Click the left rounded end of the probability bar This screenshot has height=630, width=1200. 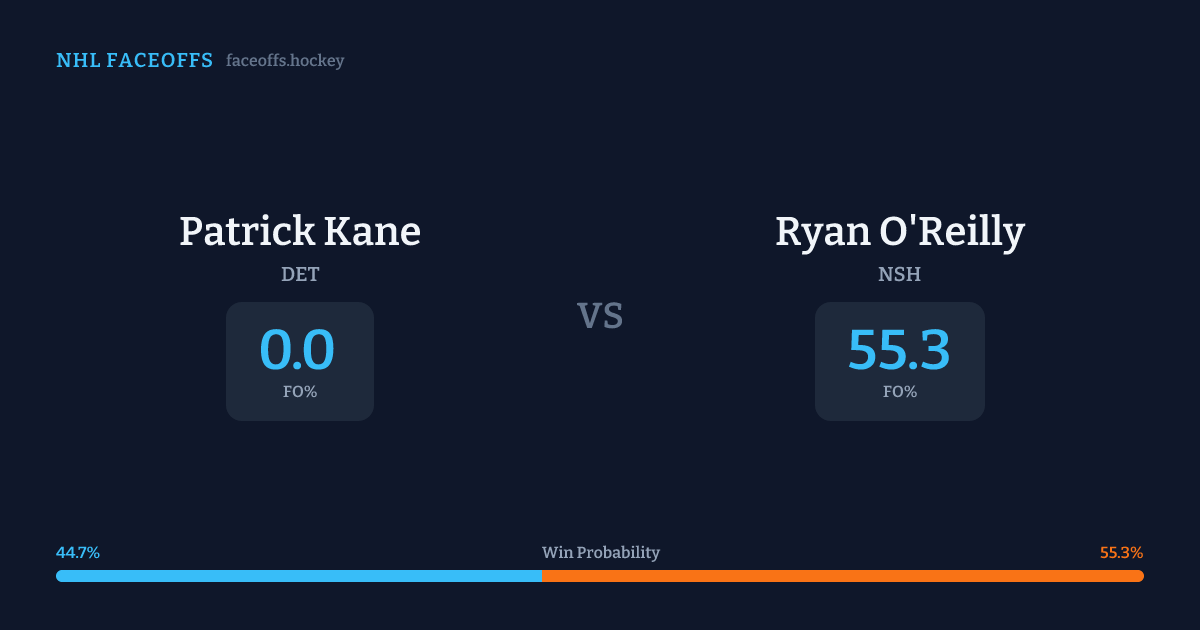[60, 576]
